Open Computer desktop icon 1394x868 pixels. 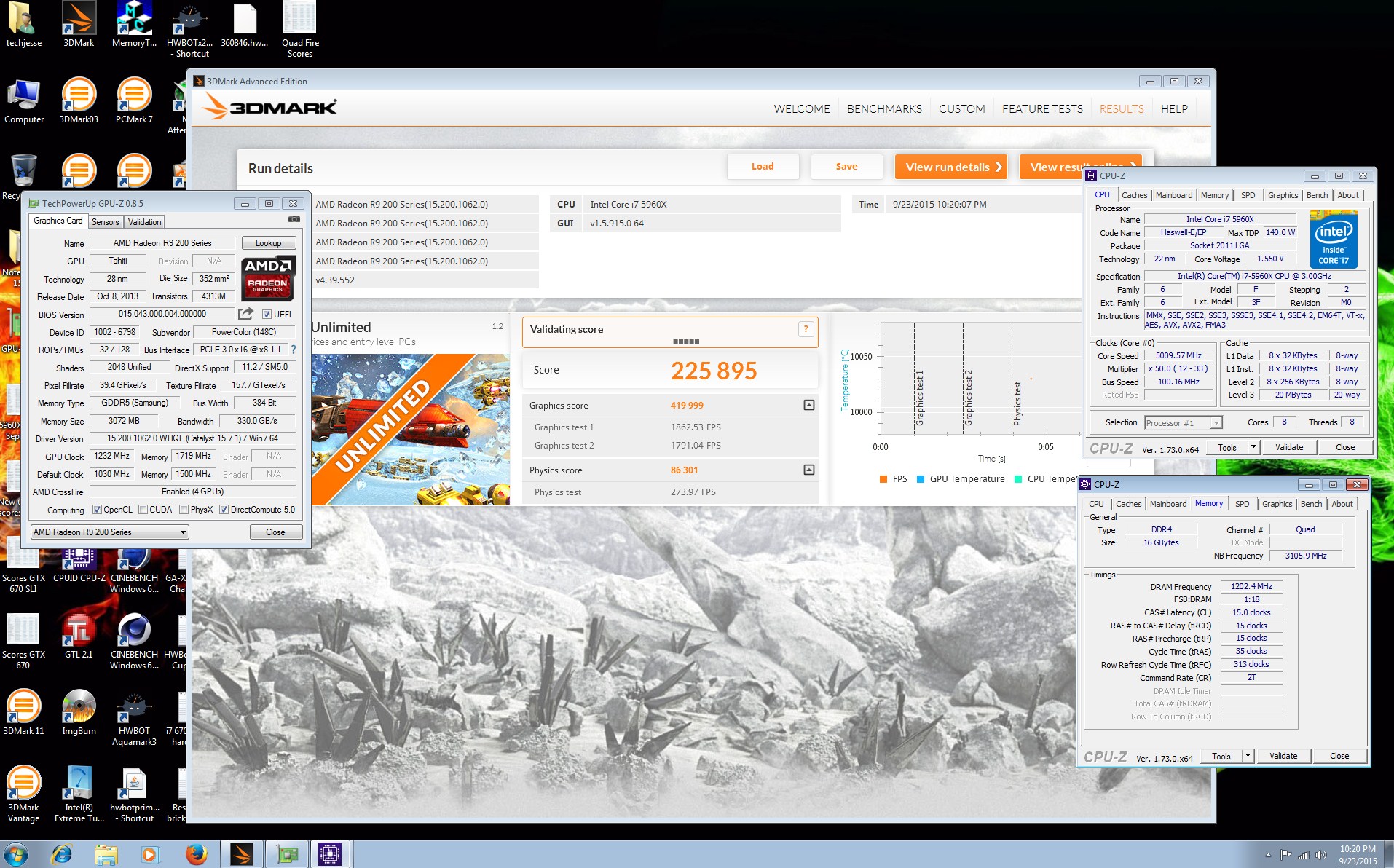pyautogui.click(x=24, y=100)
